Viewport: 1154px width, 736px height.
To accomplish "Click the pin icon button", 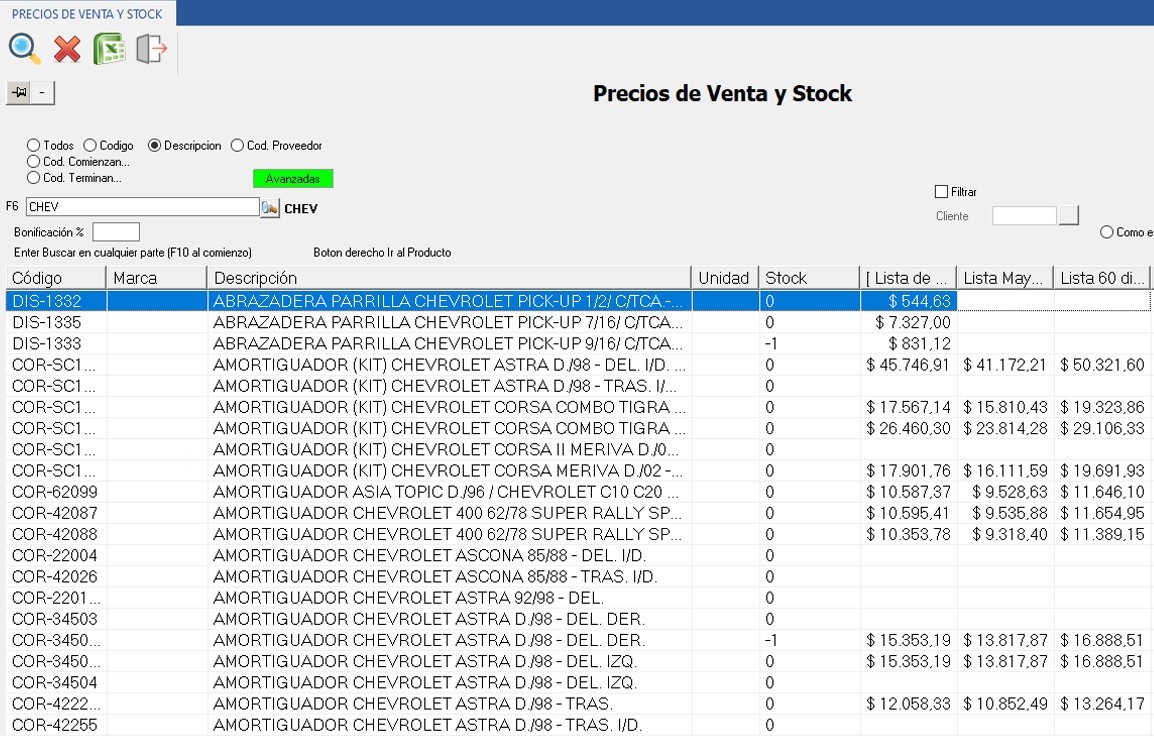I will (18, 93).
